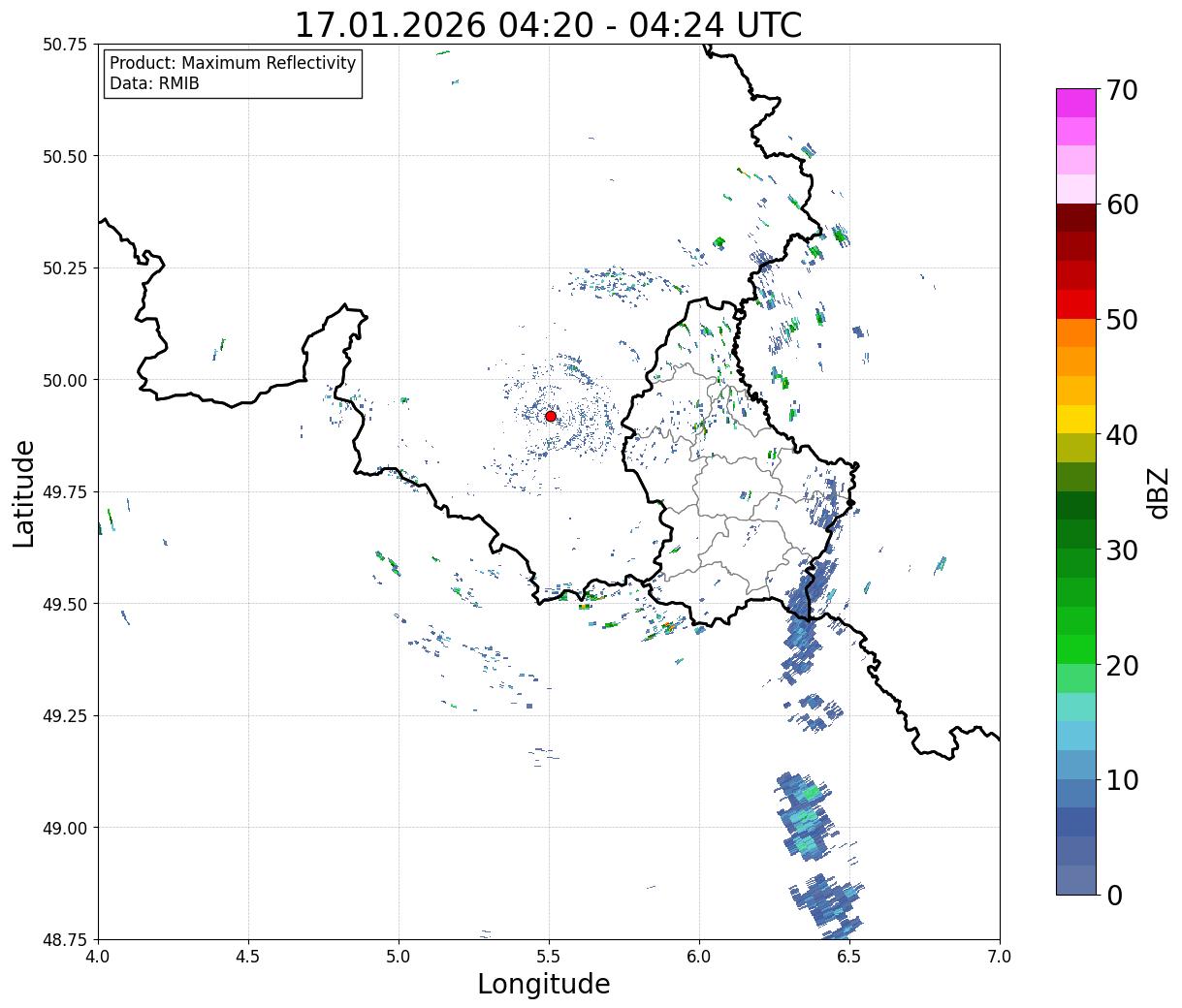Click the 6.0 longitude tick label

(699, 957)
